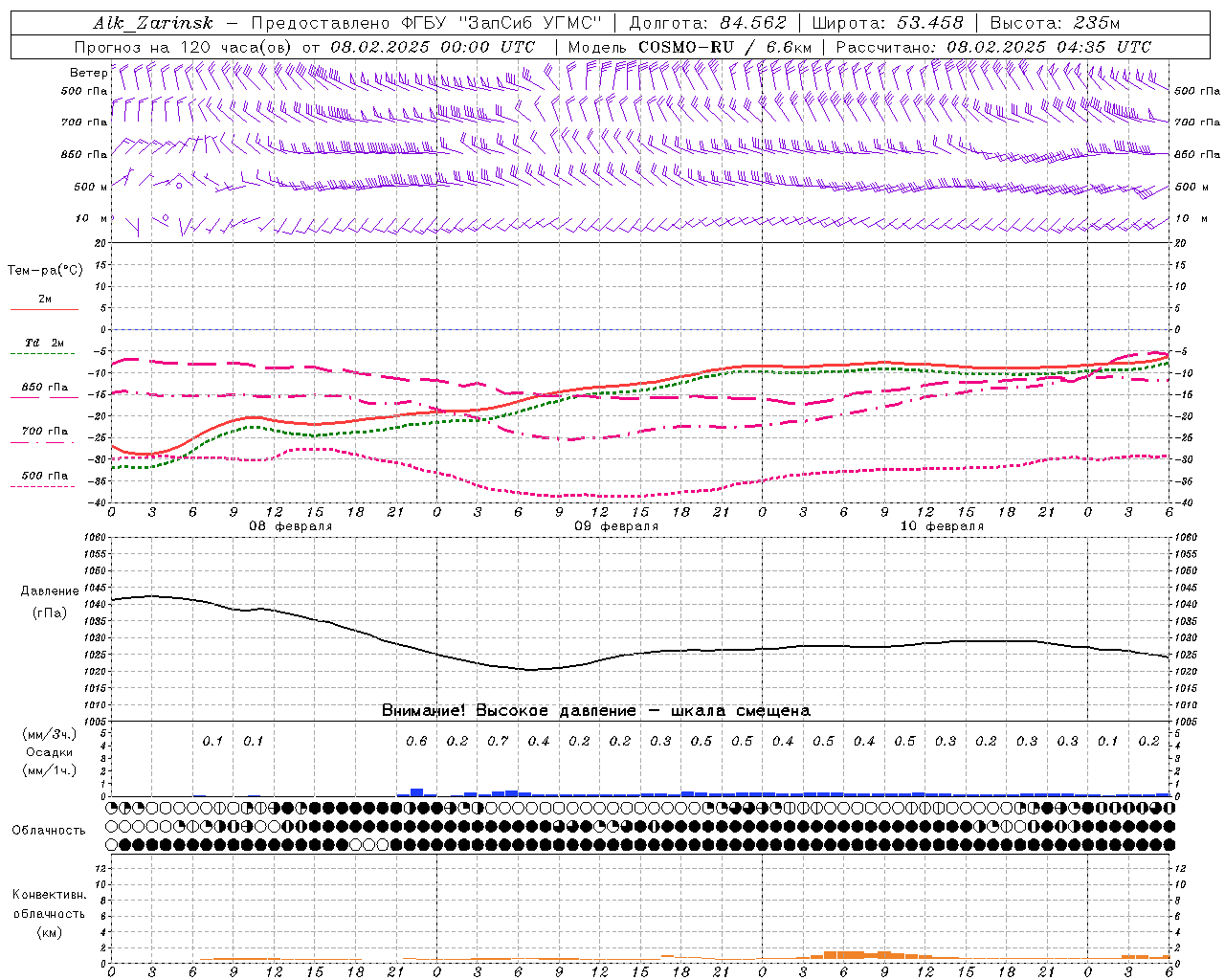Click the 850 гПа temperature legend entry
This screenshot has width=1225, height=980.
tap(45, 388)
